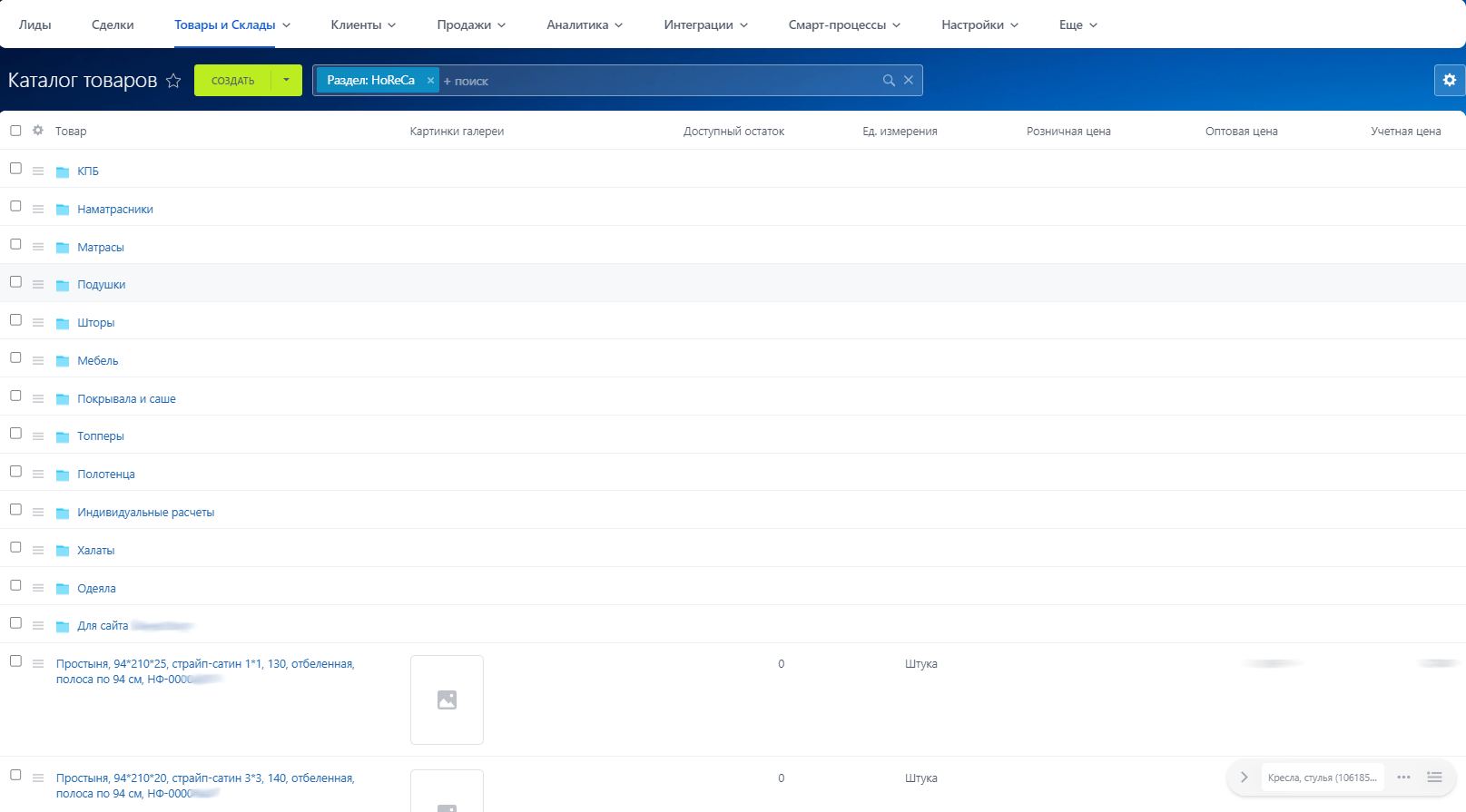Image resolution: width=1466 pixels, height=812 pixels.
Task: Toggle the select-all checkbox in header
Action: pyautogui.click(x=15, y=131)
